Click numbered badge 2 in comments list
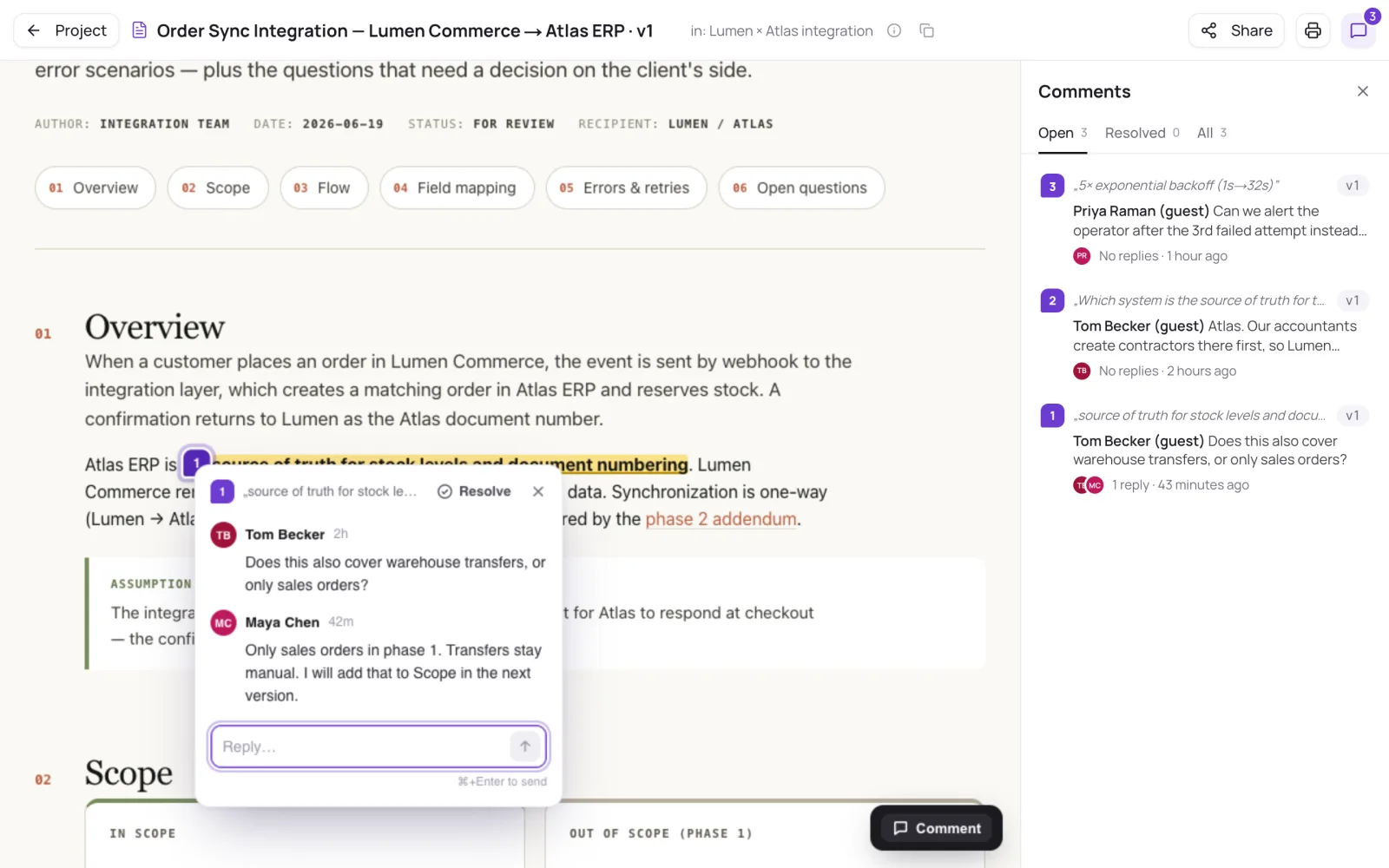The image size is (1389, 868). pos(1052,300)
